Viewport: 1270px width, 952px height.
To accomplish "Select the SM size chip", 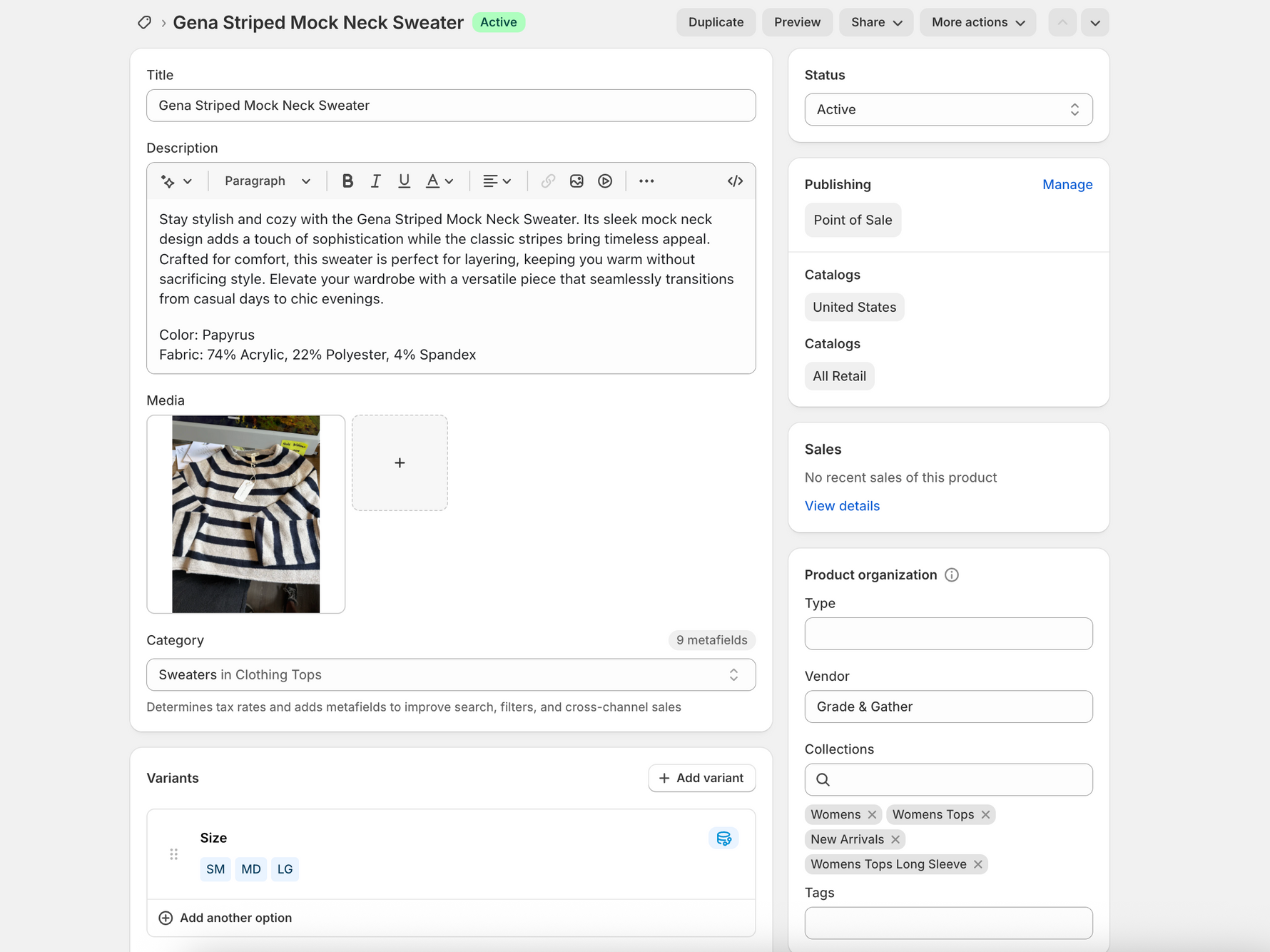I will tap(215, 869).
